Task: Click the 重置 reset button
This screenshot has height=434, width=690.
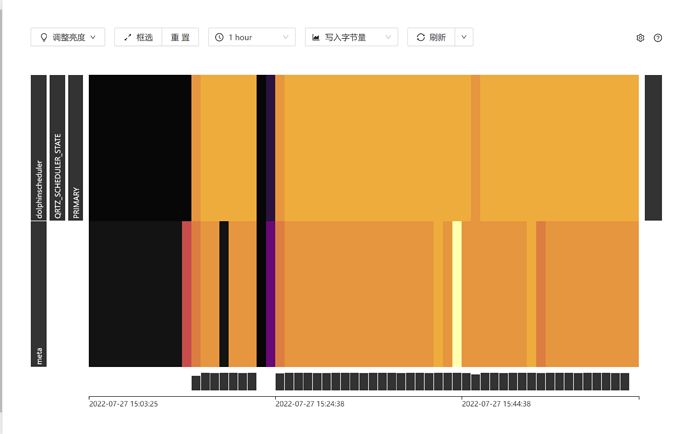Action: (180, 37)
